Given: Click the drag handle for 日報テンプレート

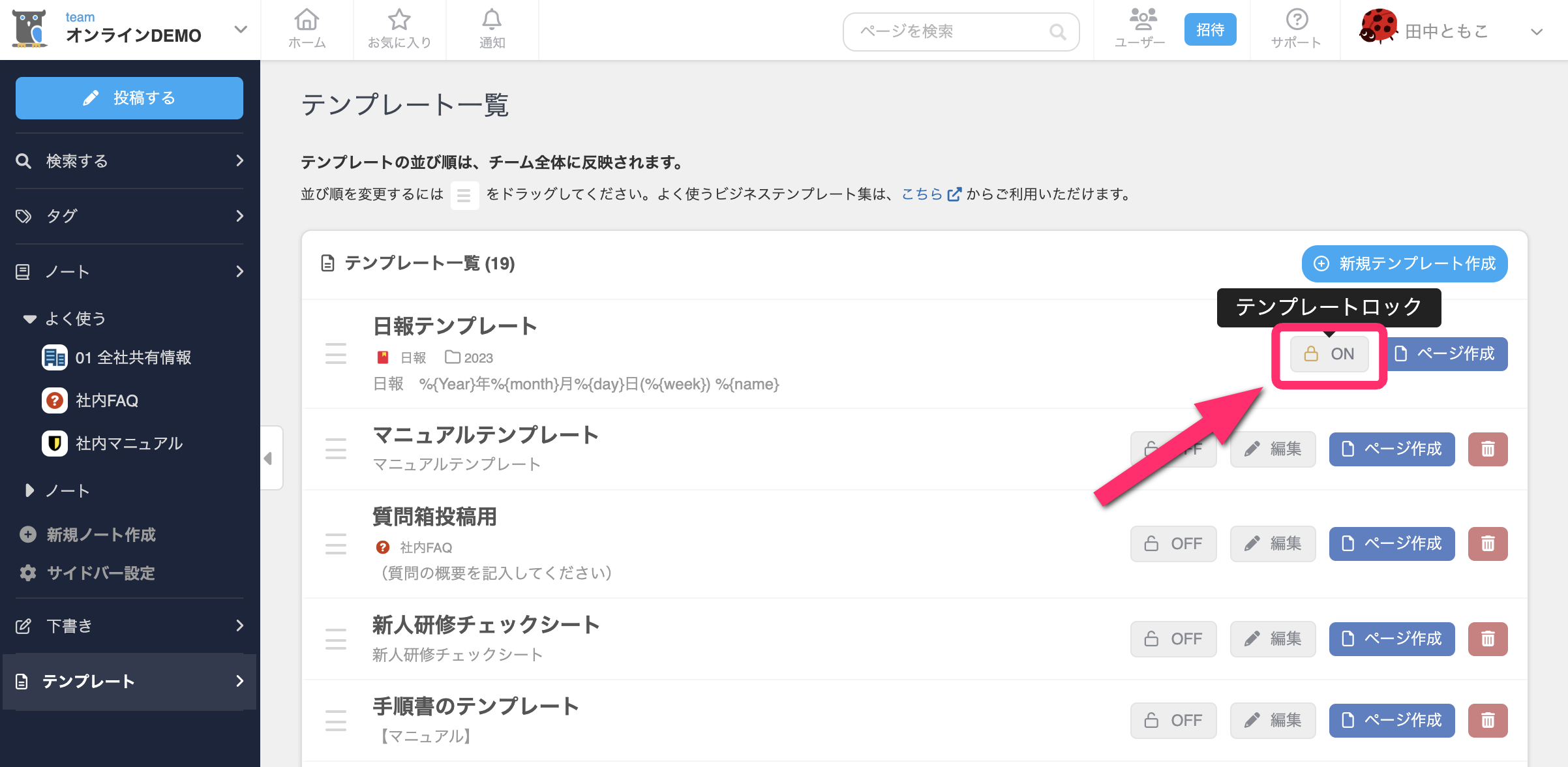Looking at the screenshot, I should [x=336, y=353].
